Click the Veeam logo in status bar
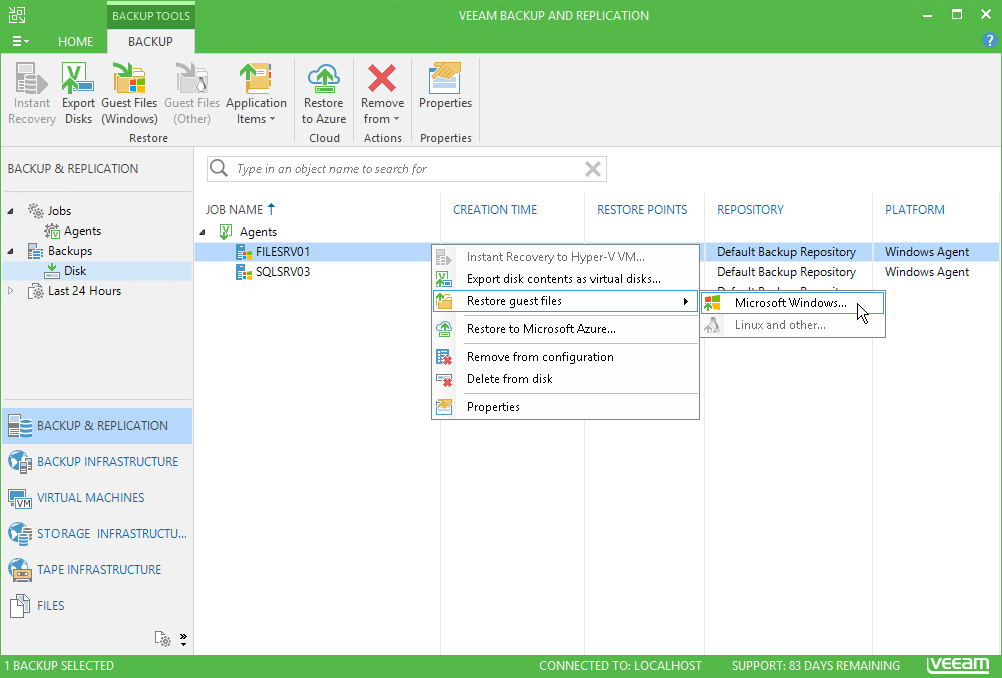Image resolution: width=1002 pixels, height=678 pixels. (x=959, y=665)
